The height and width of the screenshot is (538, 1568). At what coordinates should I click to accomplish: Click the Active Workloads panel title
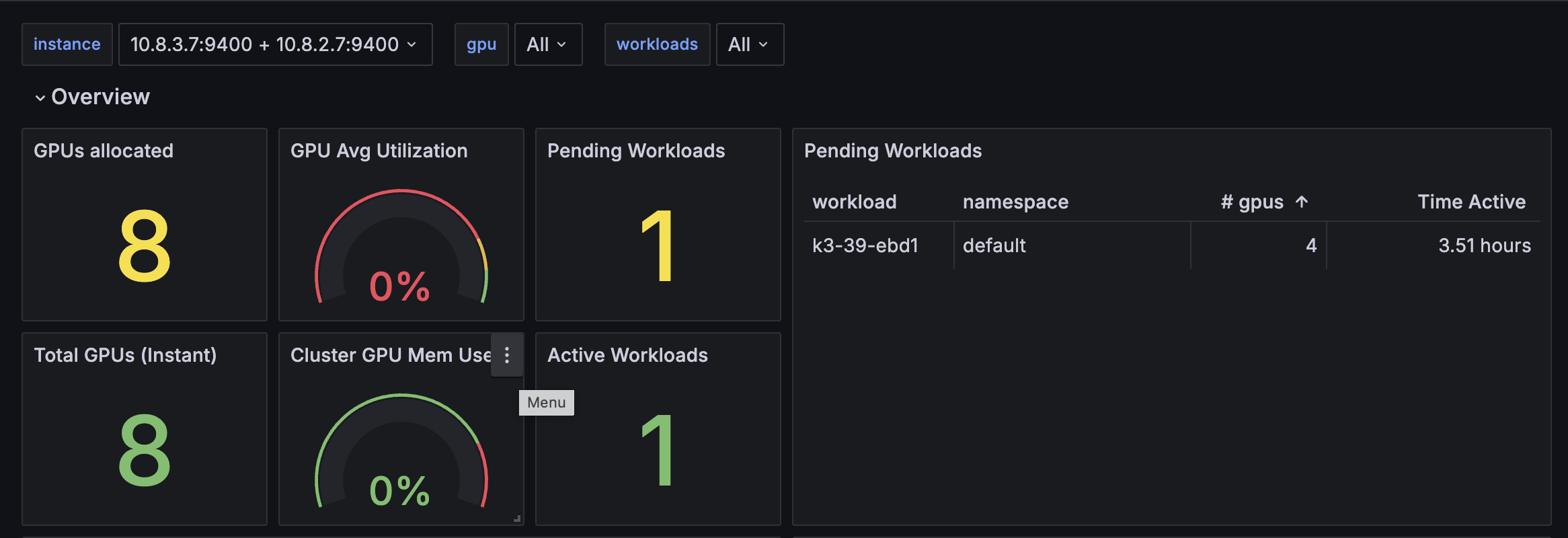tap(627, 355)
